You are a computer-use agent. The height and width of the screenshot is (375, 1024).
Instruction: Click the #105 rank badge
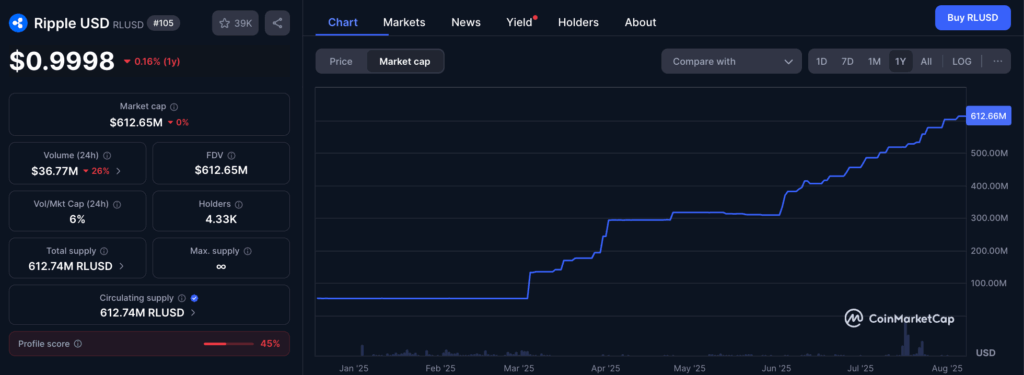point(163,23)
